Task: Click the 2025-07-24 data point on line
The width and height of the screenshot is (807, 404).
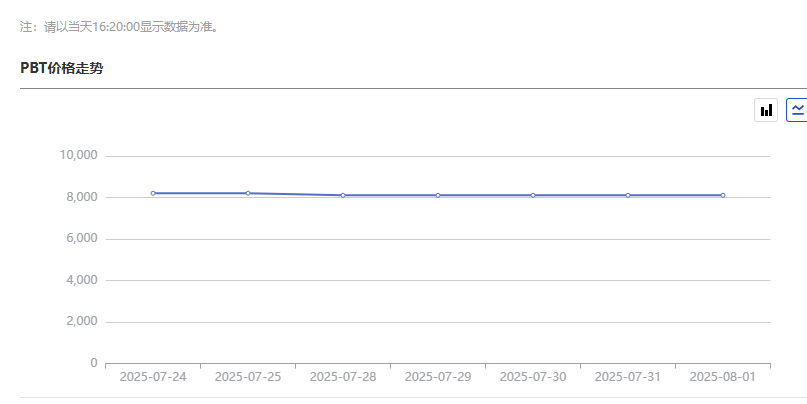Action: click(x=153, y=193)
